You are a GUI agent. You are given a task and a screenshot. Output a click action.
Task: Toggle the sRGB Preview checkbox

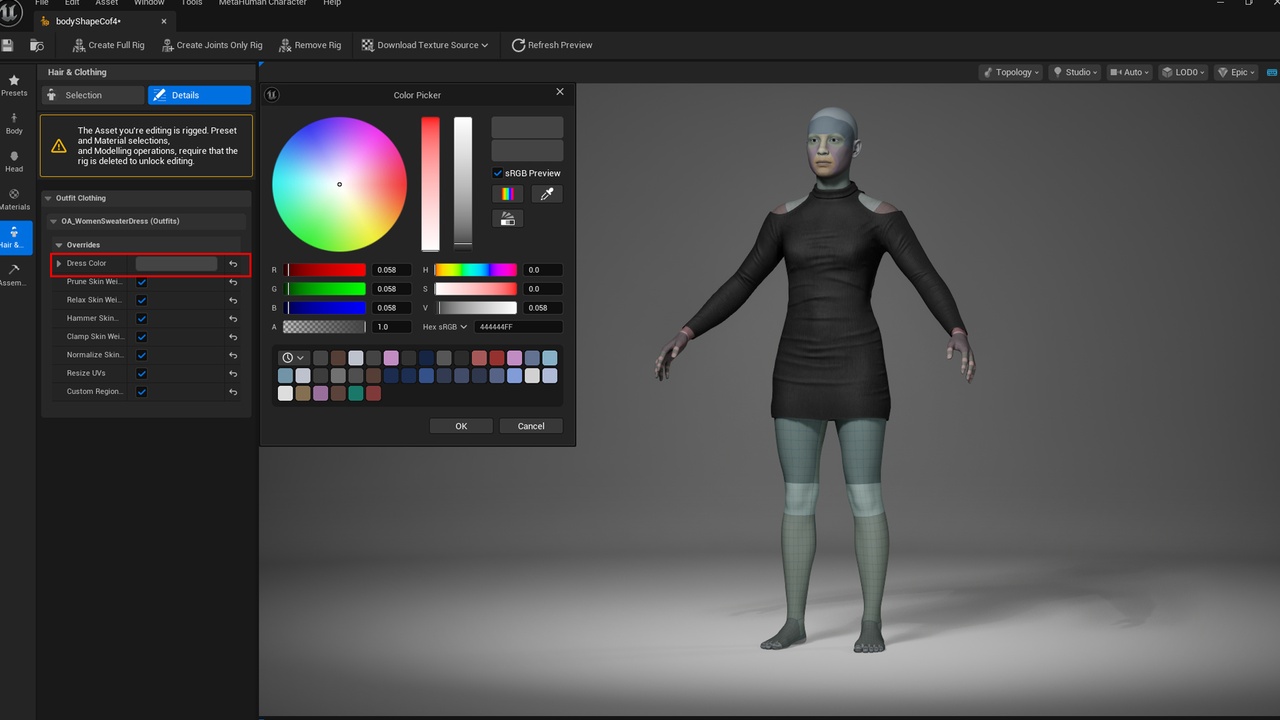(498, 173)
